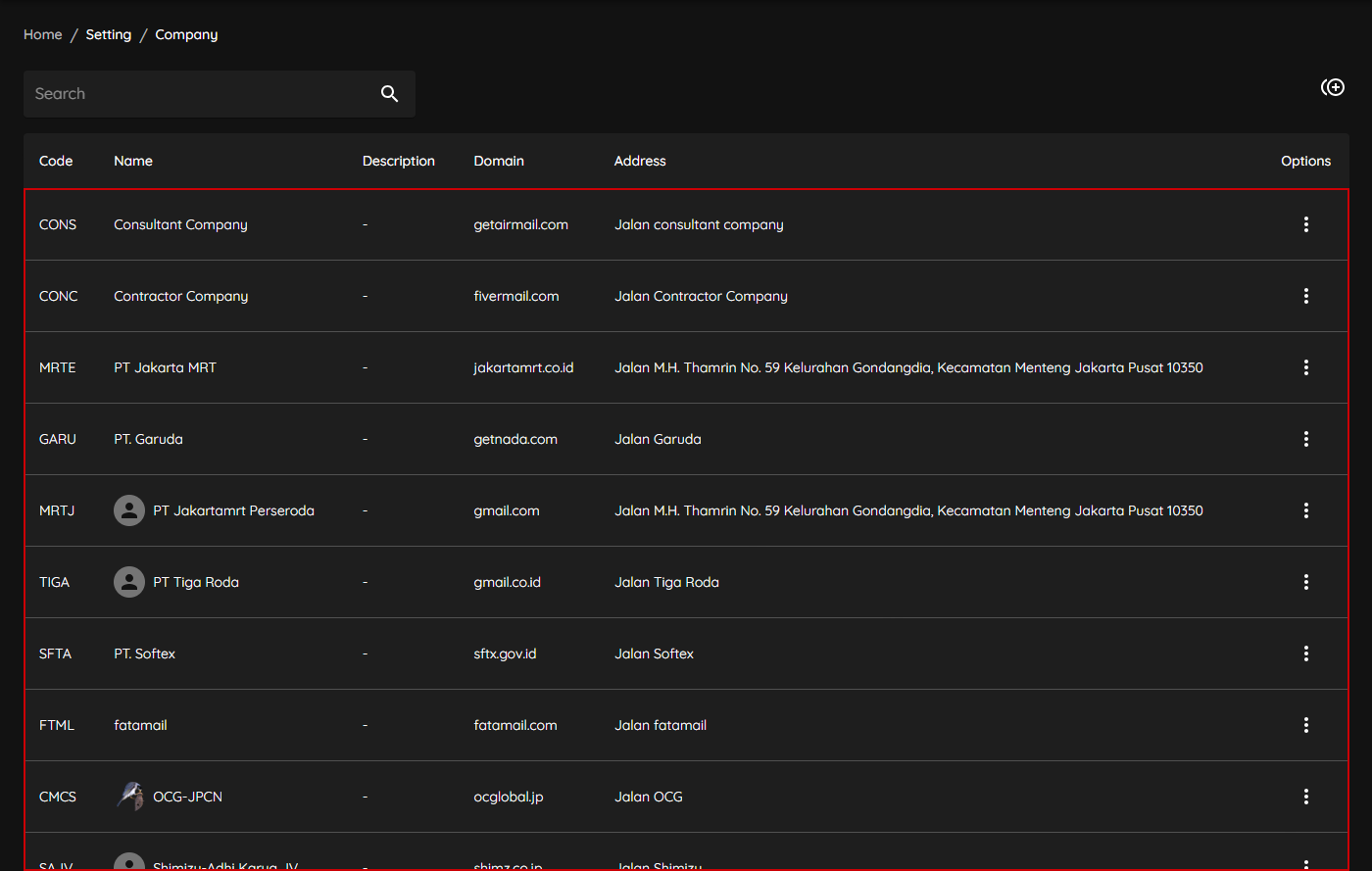Viewport: 1372px width, 871px height.
Task: Open three-dot menu for PT Jakartamrt Perseroda
Action: click(x=1305, y=510)
